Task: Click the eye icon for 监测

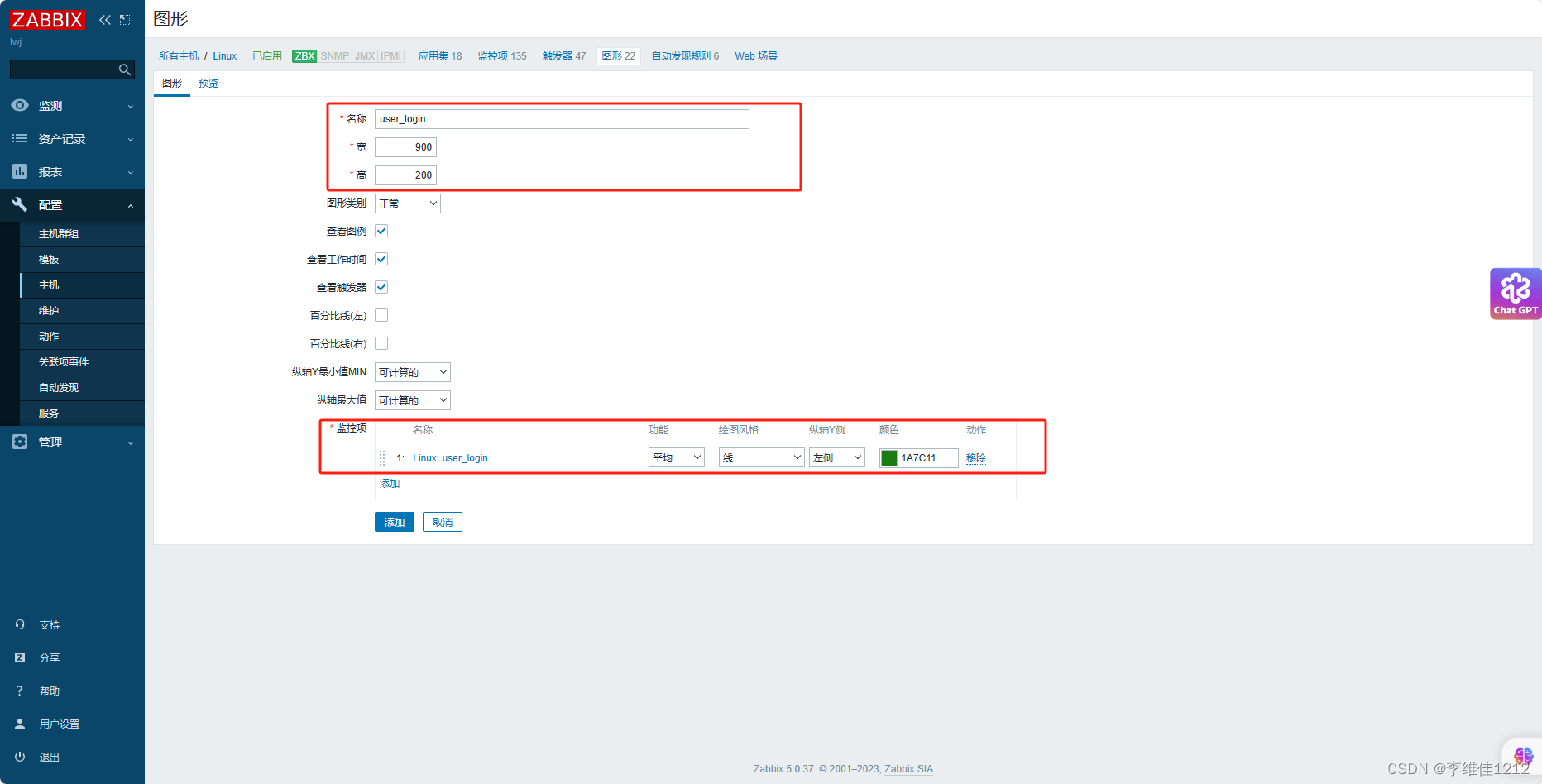Action: click(20, 106)
